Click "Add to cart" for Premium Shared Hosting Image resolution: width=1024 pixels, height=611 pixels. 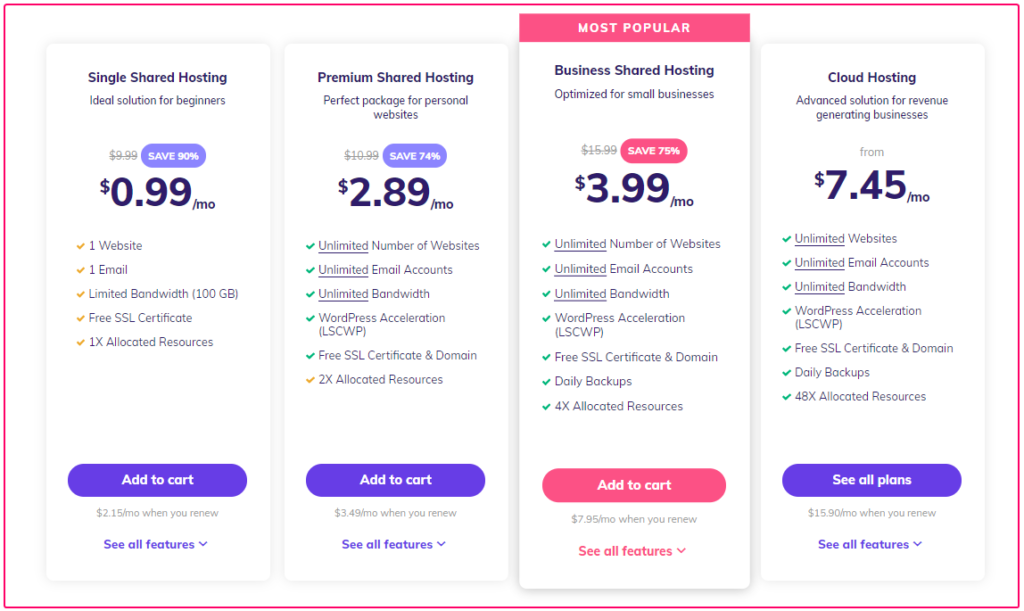point(395,480)
